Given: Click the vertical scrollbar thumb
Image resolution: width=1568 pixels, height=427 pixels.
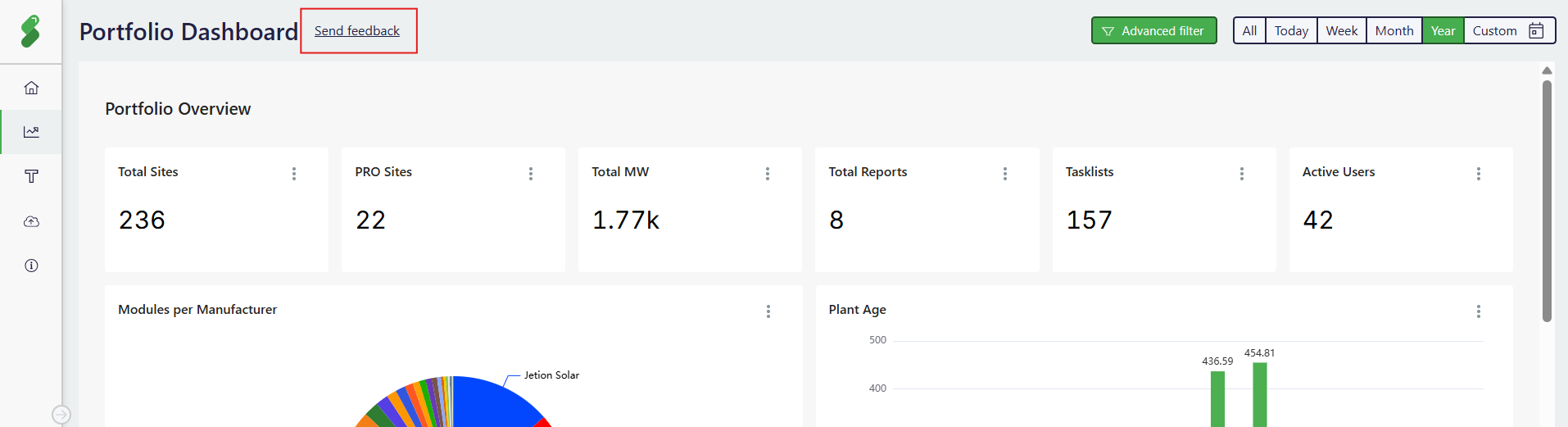Looking at the screenshot, I should [x=1547, y=201].
